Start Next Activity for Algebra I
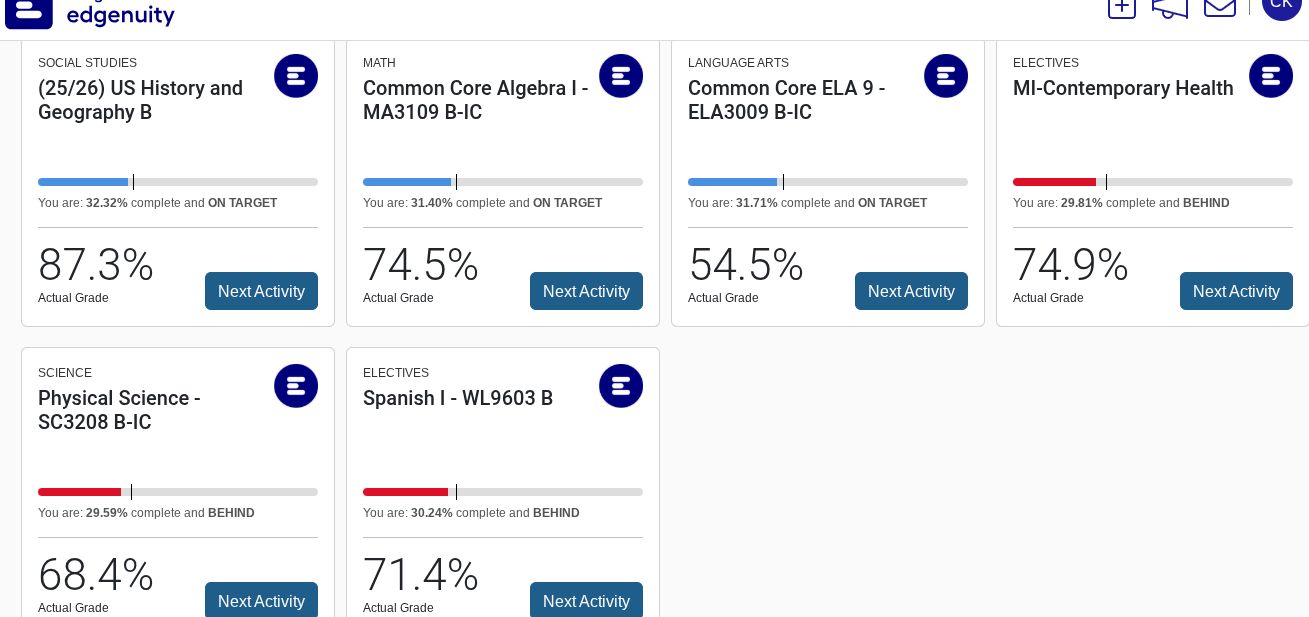The width and height of the screenshot is (1309, 617). (x=586, y=291)
